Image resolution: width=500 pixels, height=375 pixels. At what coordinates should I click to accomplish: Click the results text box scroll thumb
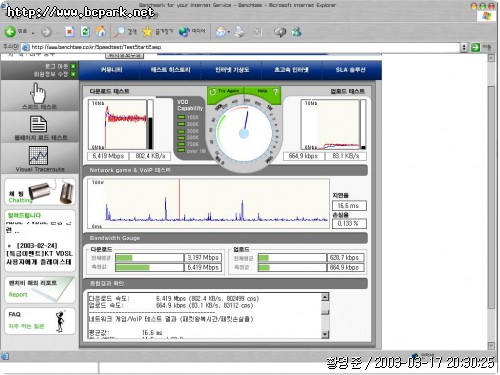(325, 312)
